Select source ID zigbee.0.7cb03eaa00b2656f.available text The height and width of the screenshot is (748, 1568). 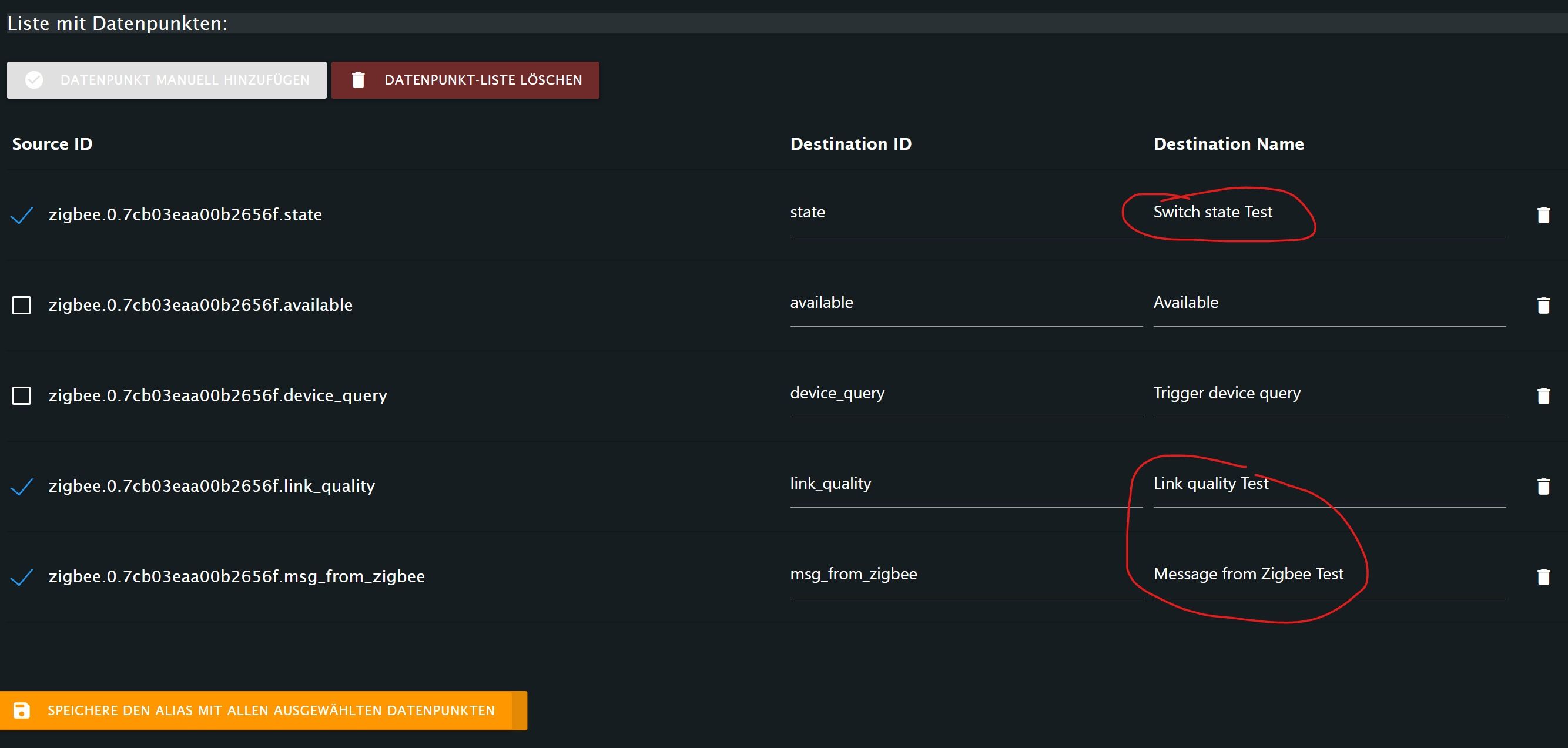200,305
